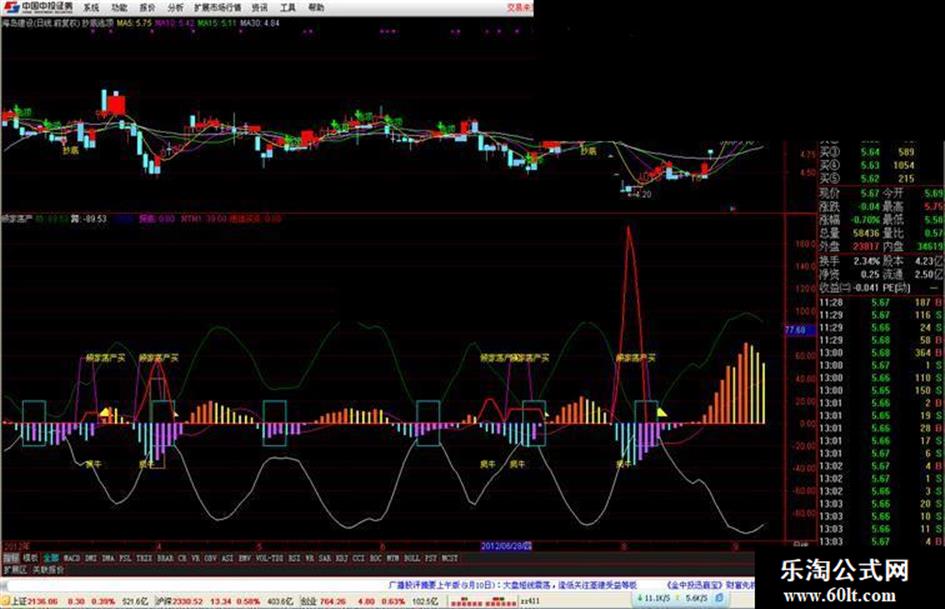The width and height of the screenshot is (945, 609).
Task: Switch to the DMI indicator
Action: 91,558
